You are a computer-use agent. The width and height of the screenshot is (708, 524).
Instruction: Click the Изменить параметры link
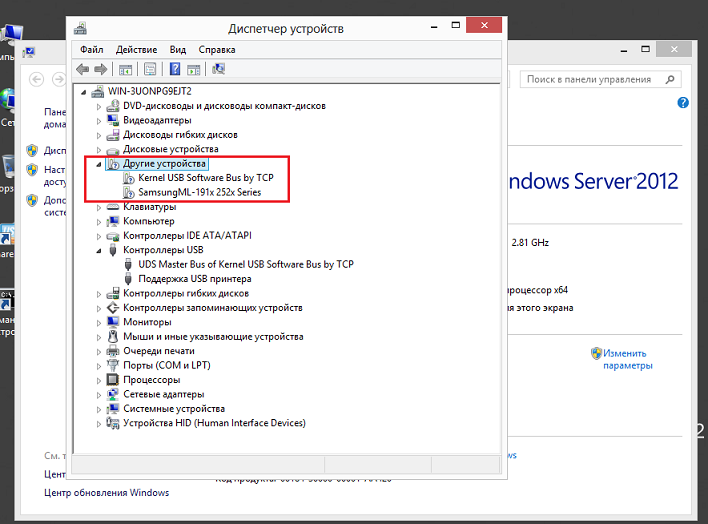pos(627,359)
